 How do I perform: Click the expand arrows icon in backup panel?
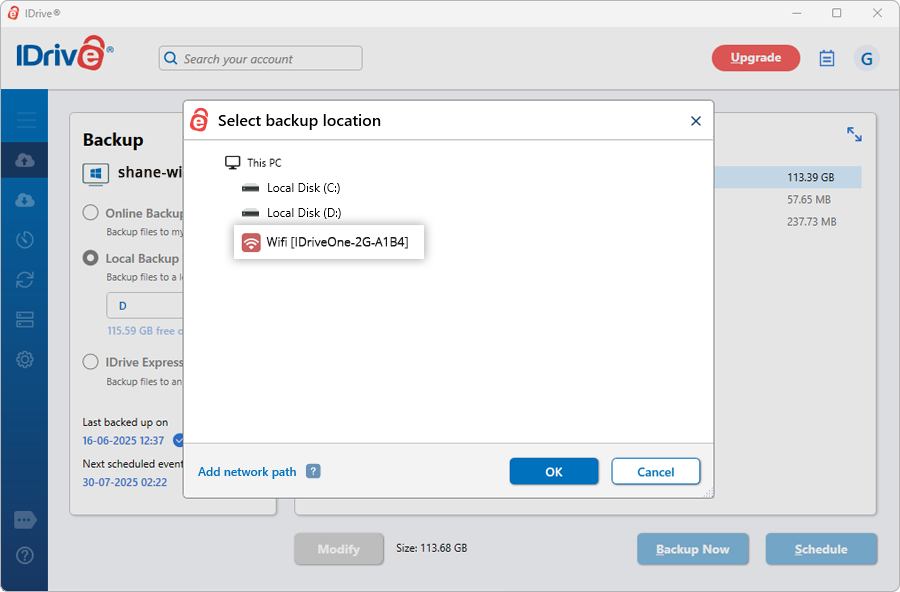[854, 134]
